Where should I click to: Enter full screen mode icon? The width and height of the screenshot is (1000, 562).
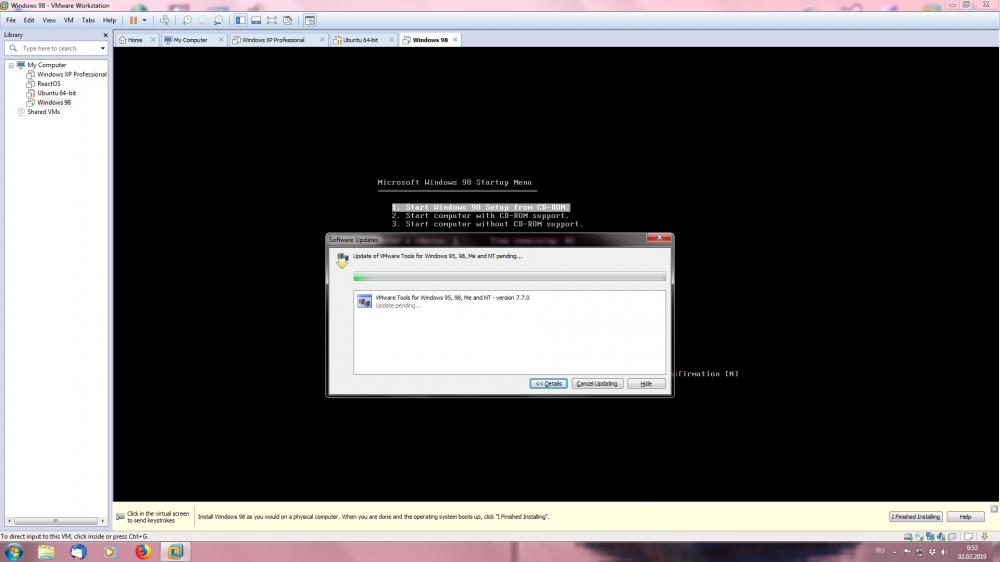point(272,20)
